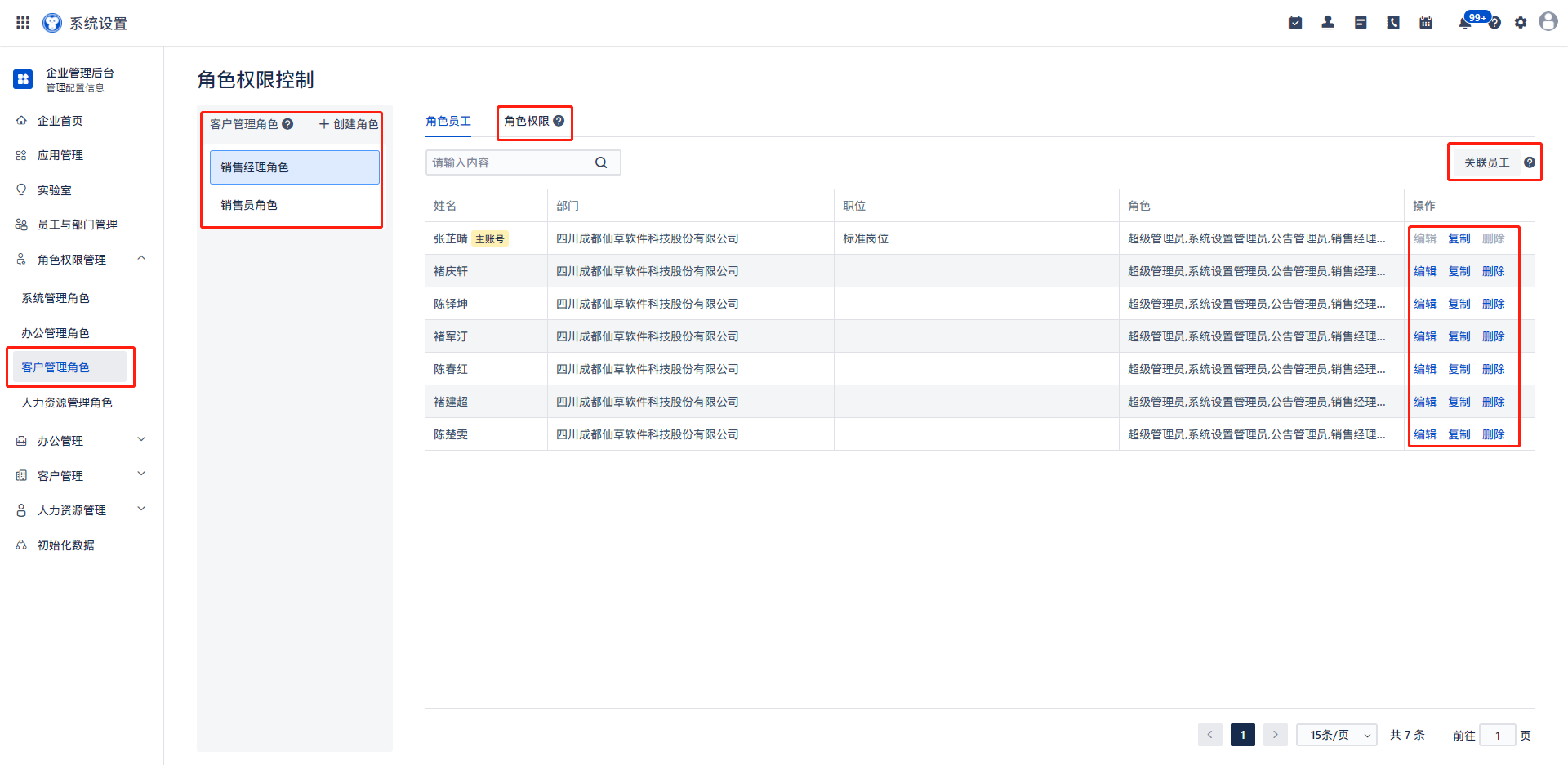Click help icon on 角色权限 tab

(x=559, y=121)
